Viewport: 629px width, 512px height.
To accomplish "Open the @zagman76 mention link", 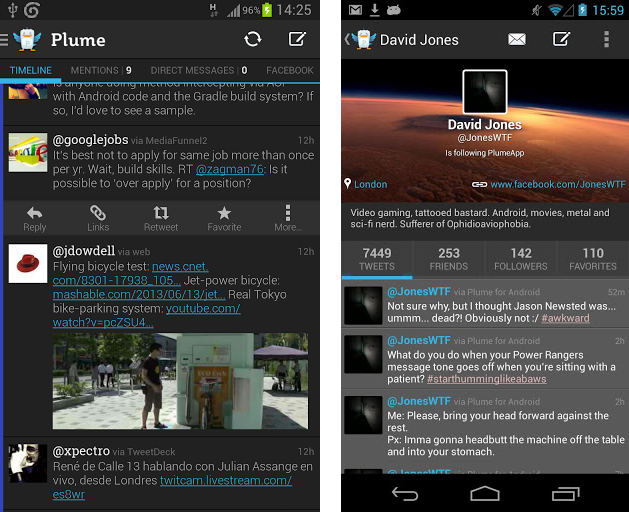I will 230,169.
